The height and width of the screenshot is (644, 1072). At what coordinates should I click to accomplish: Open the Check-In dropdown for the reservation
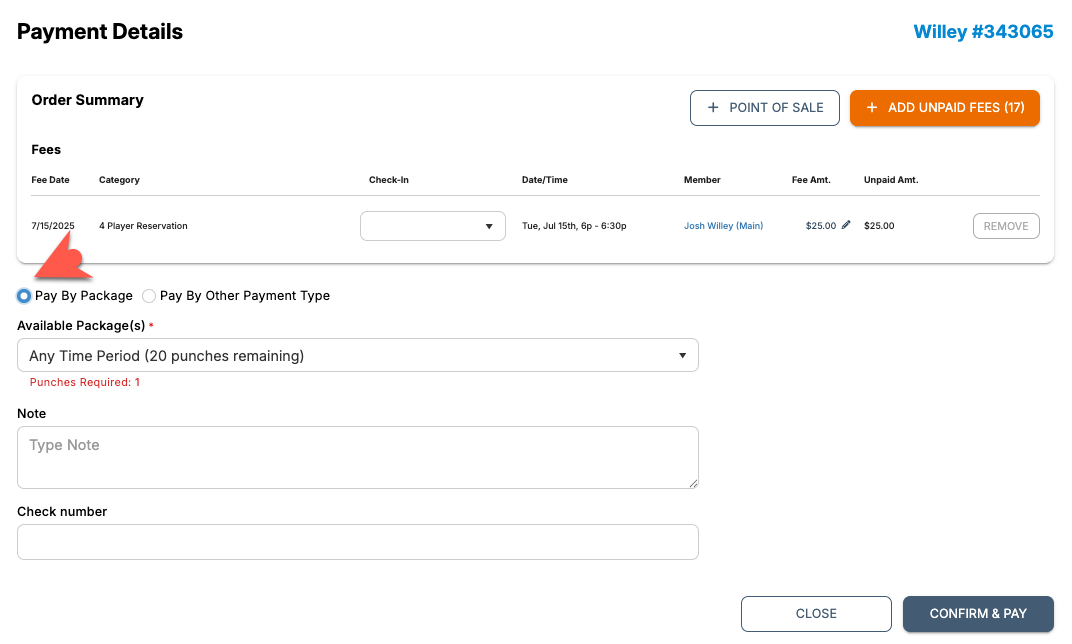click(432, 226)
